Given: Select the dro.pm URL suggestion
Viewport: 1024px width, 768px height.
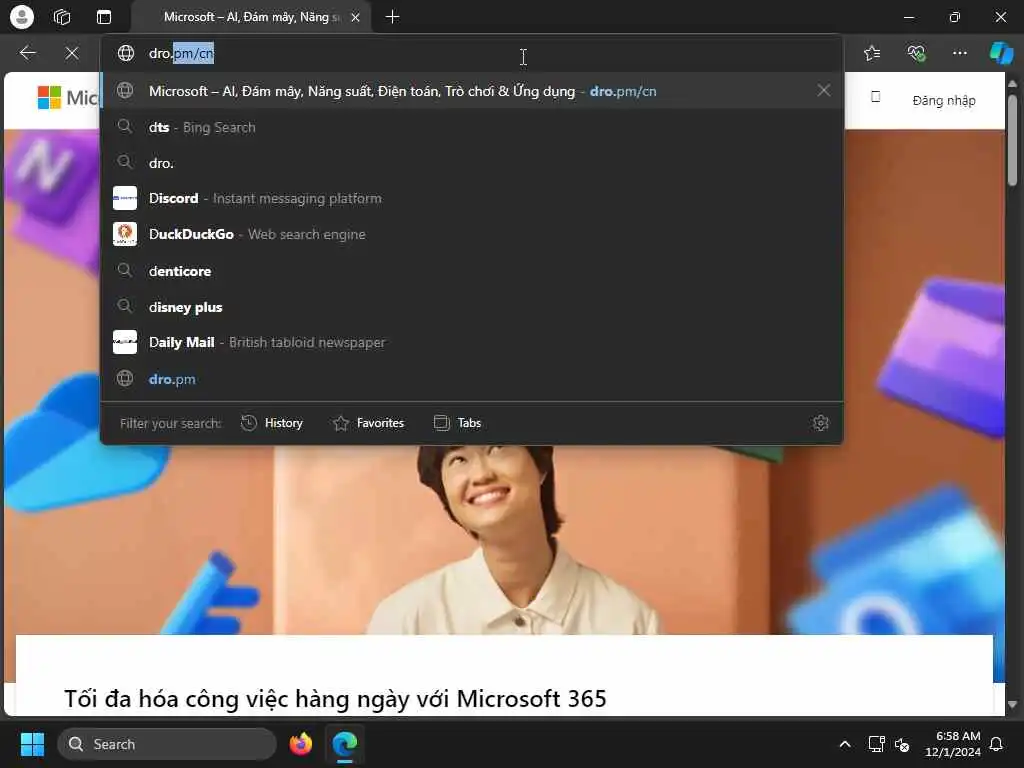Looking at the screenshot, I should (472, 379).
